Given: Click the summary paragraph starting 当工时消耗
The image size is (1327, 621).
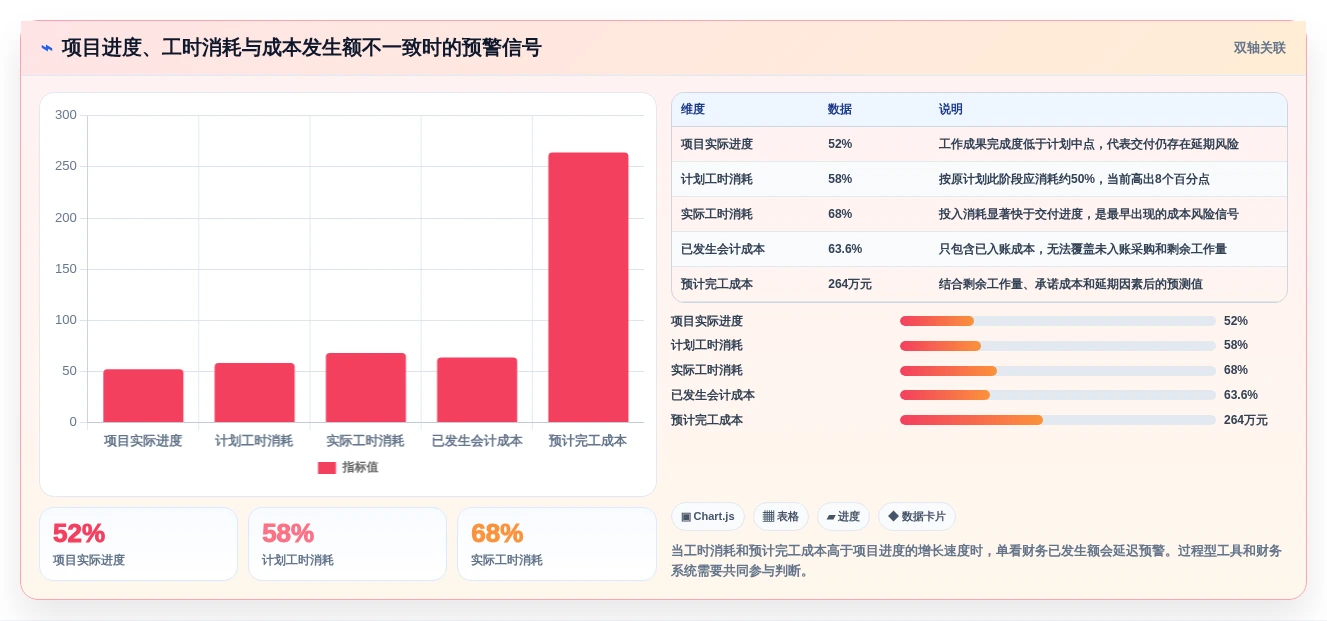Looking at the screenshot, I should click(977, 561).
